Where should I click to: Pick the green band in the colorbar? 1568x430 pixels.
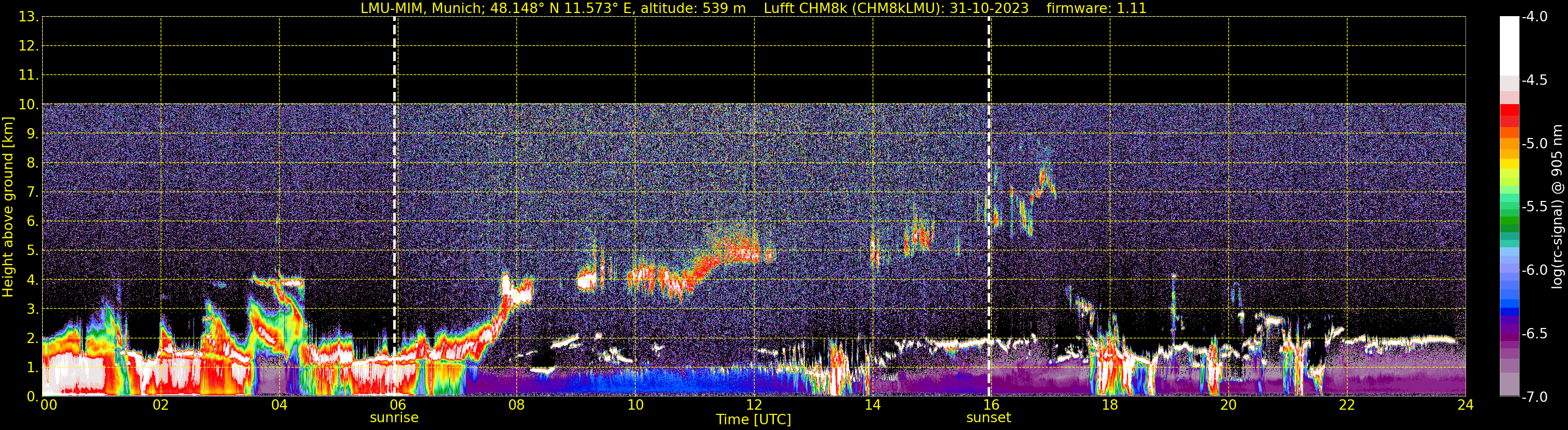(1510, 221)
